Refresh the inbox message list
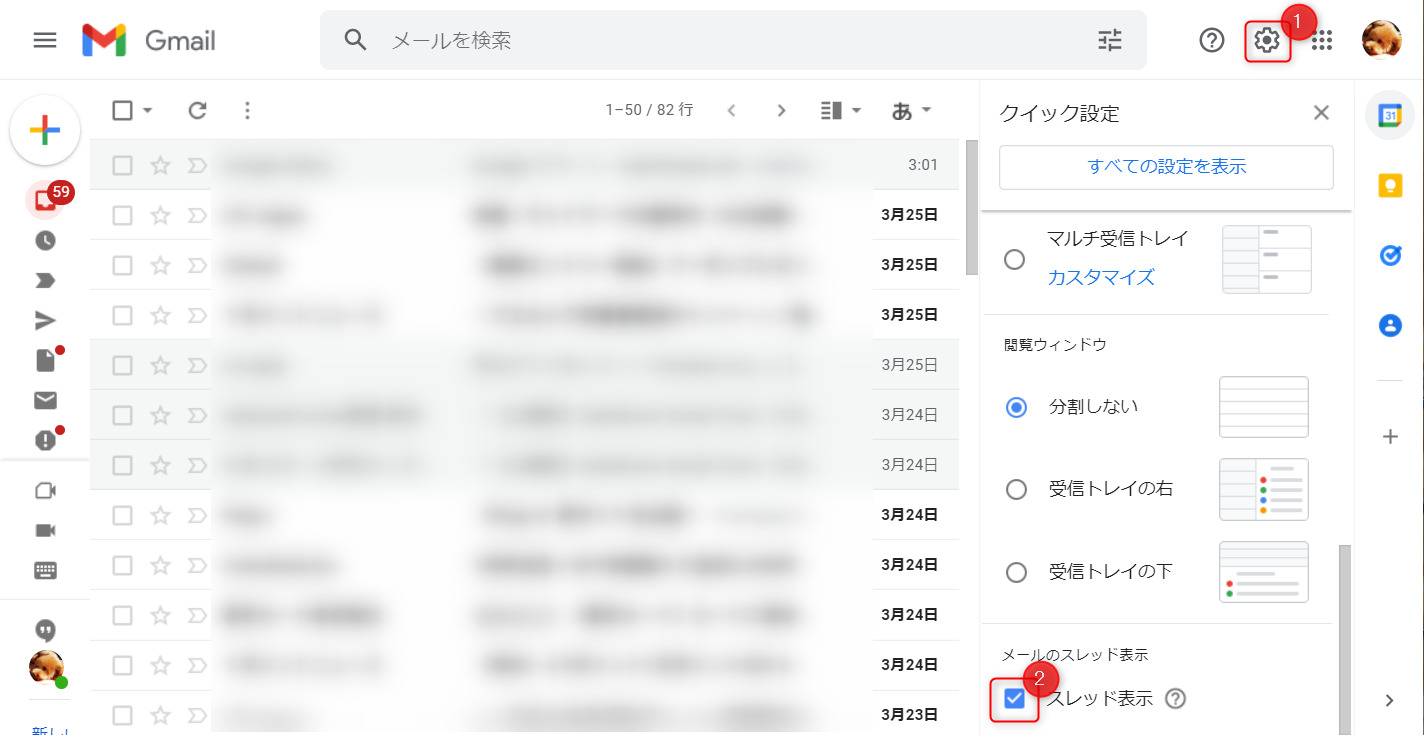This screenshot has width=1424, height=735. pos(197,111)
